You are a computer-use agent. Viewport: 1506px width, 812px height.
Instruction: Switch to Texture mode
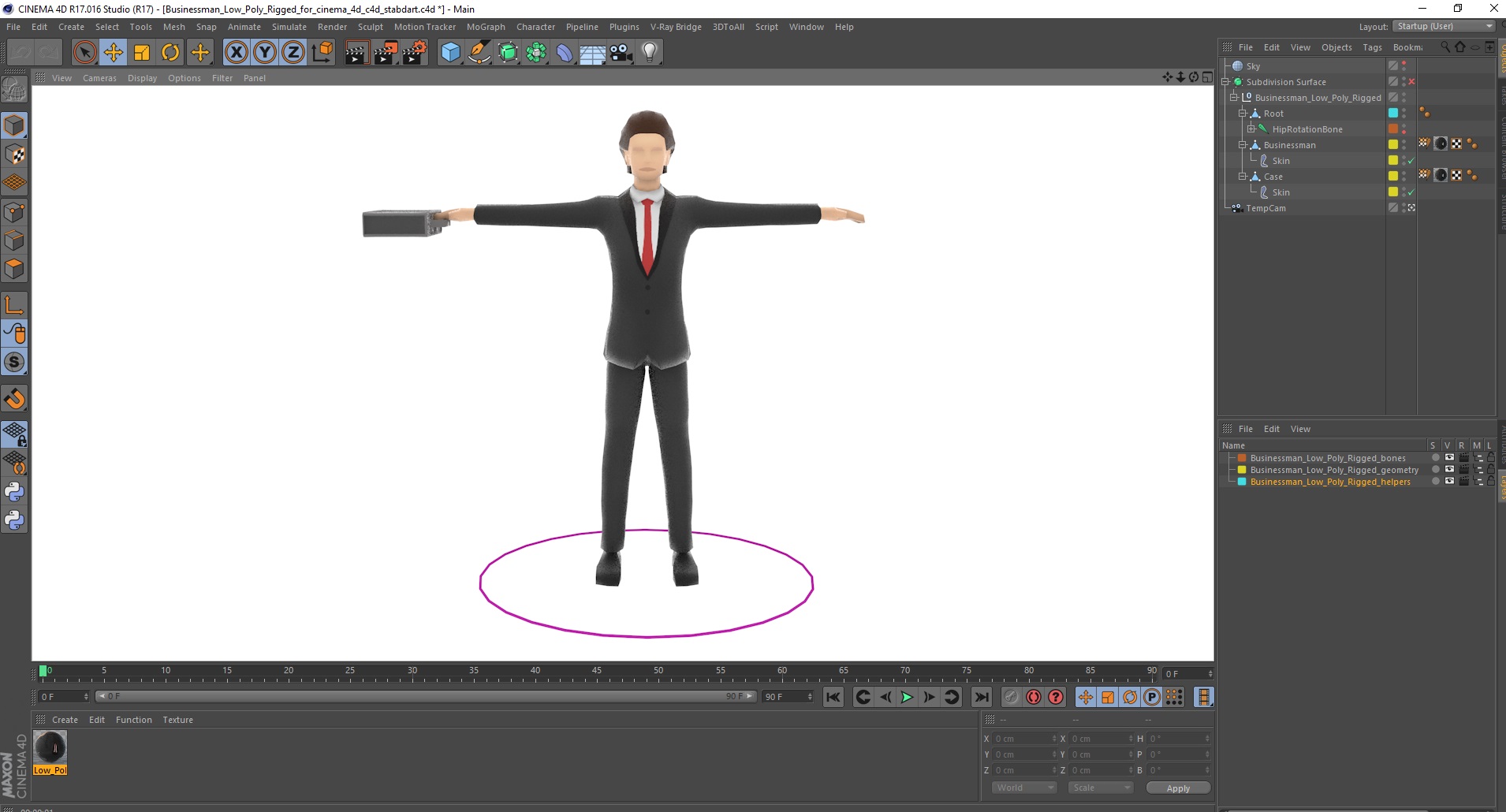(14, 155)
